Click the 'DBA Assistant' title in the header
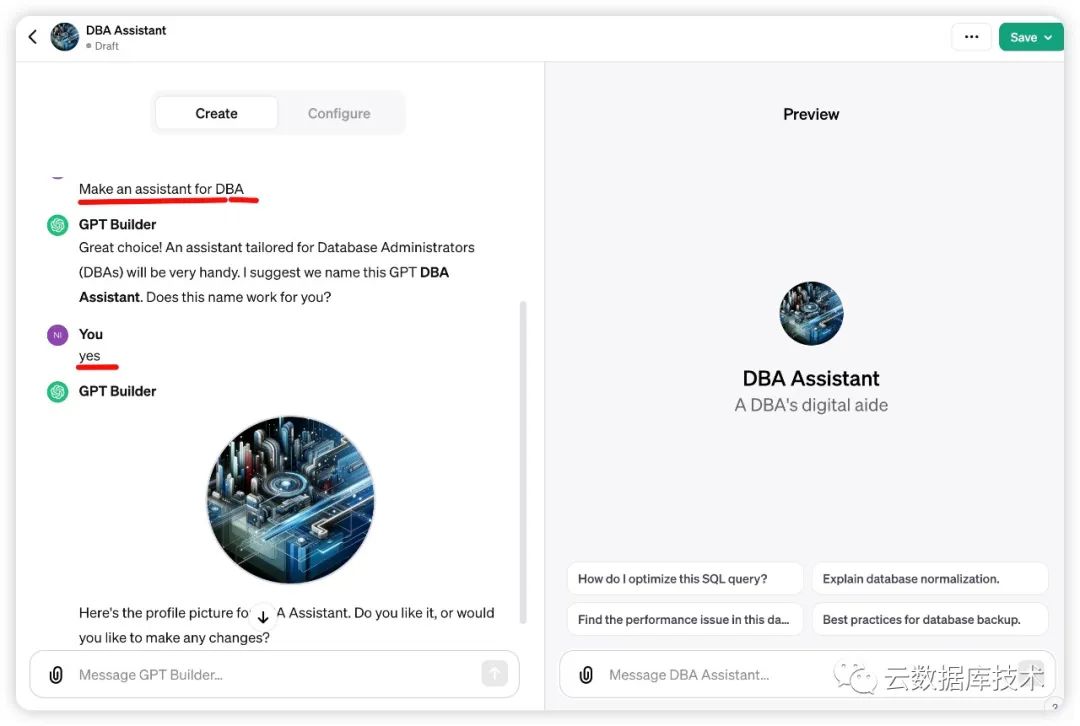1080x726 pixels. pos(126,30)
